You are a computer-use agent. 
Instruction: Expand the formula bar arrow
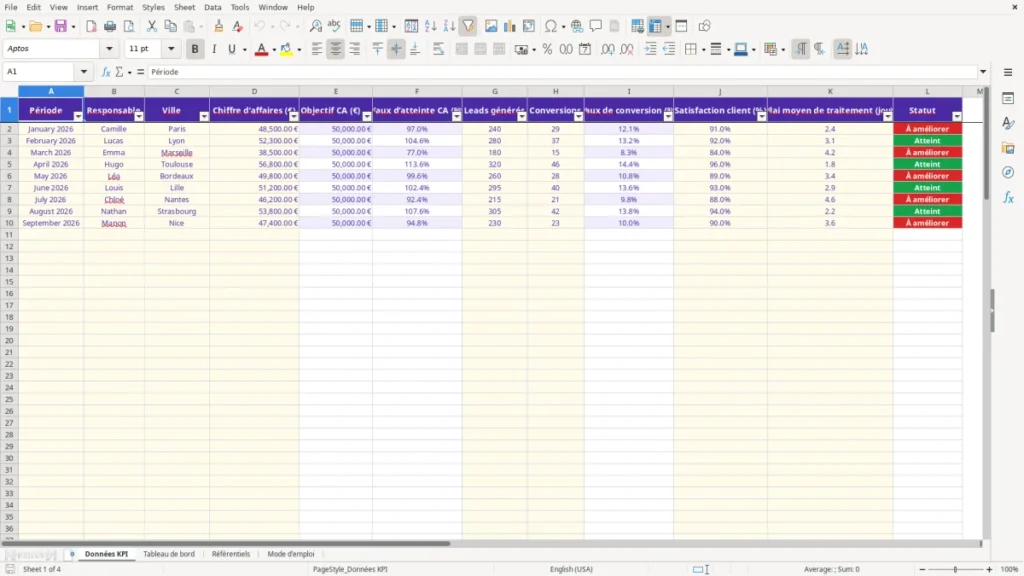[983, 72]
